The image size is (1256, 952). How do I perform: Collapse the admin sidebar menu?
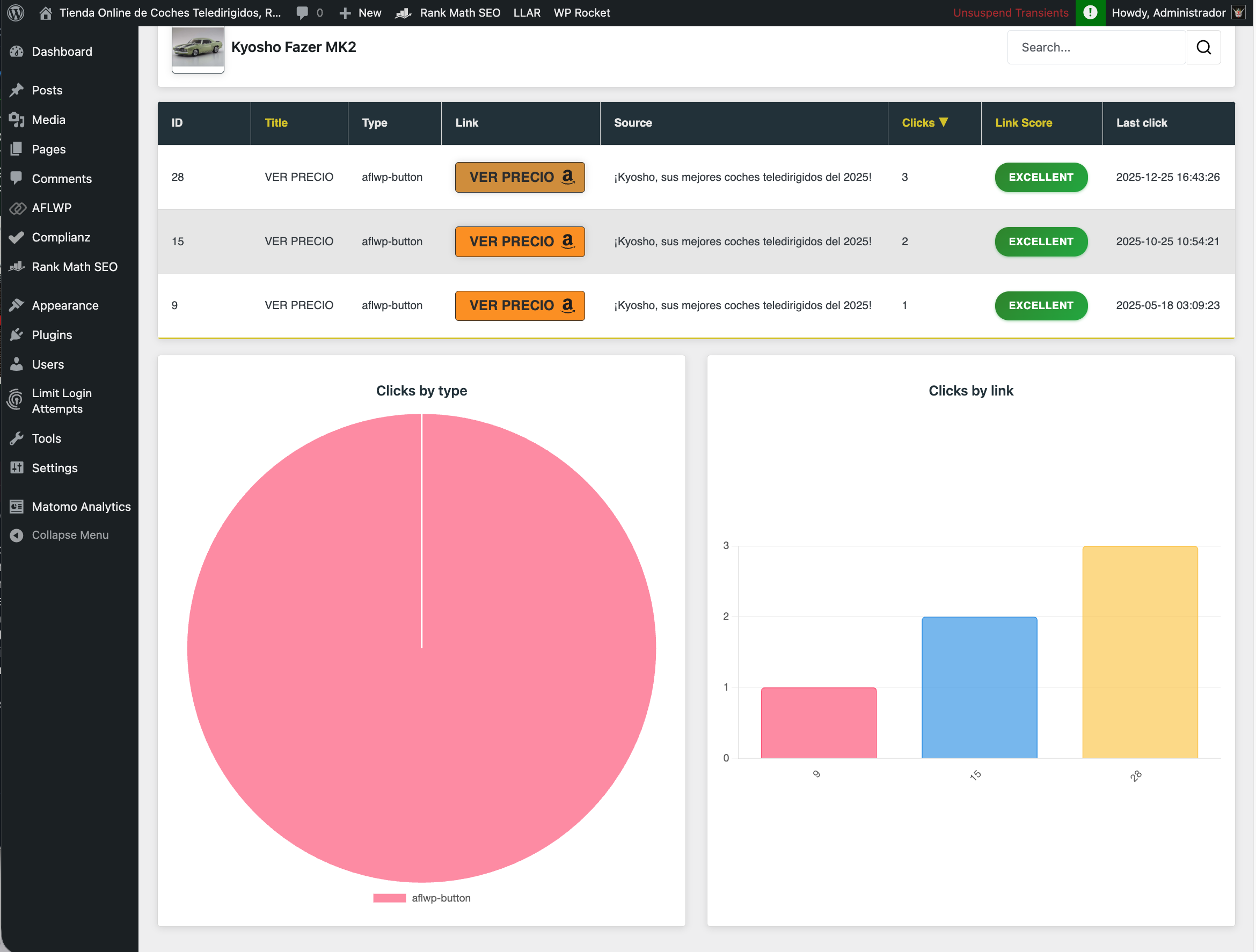click(69, 534)
